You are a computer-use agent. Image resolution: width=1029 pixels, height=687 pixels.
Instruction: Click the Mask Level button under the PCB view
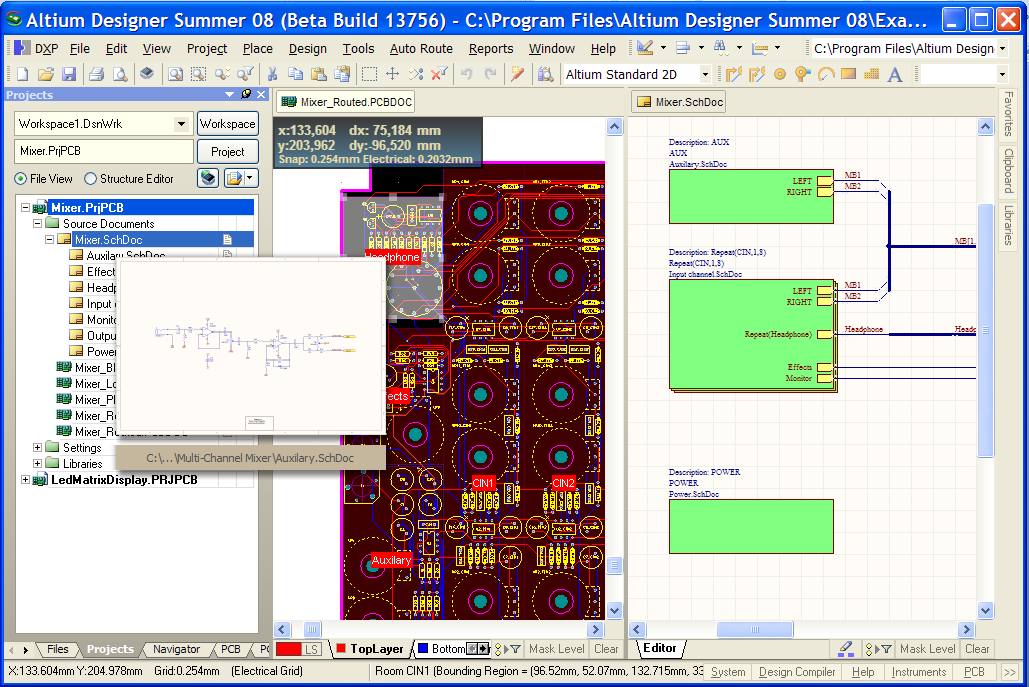pos(556,649)
